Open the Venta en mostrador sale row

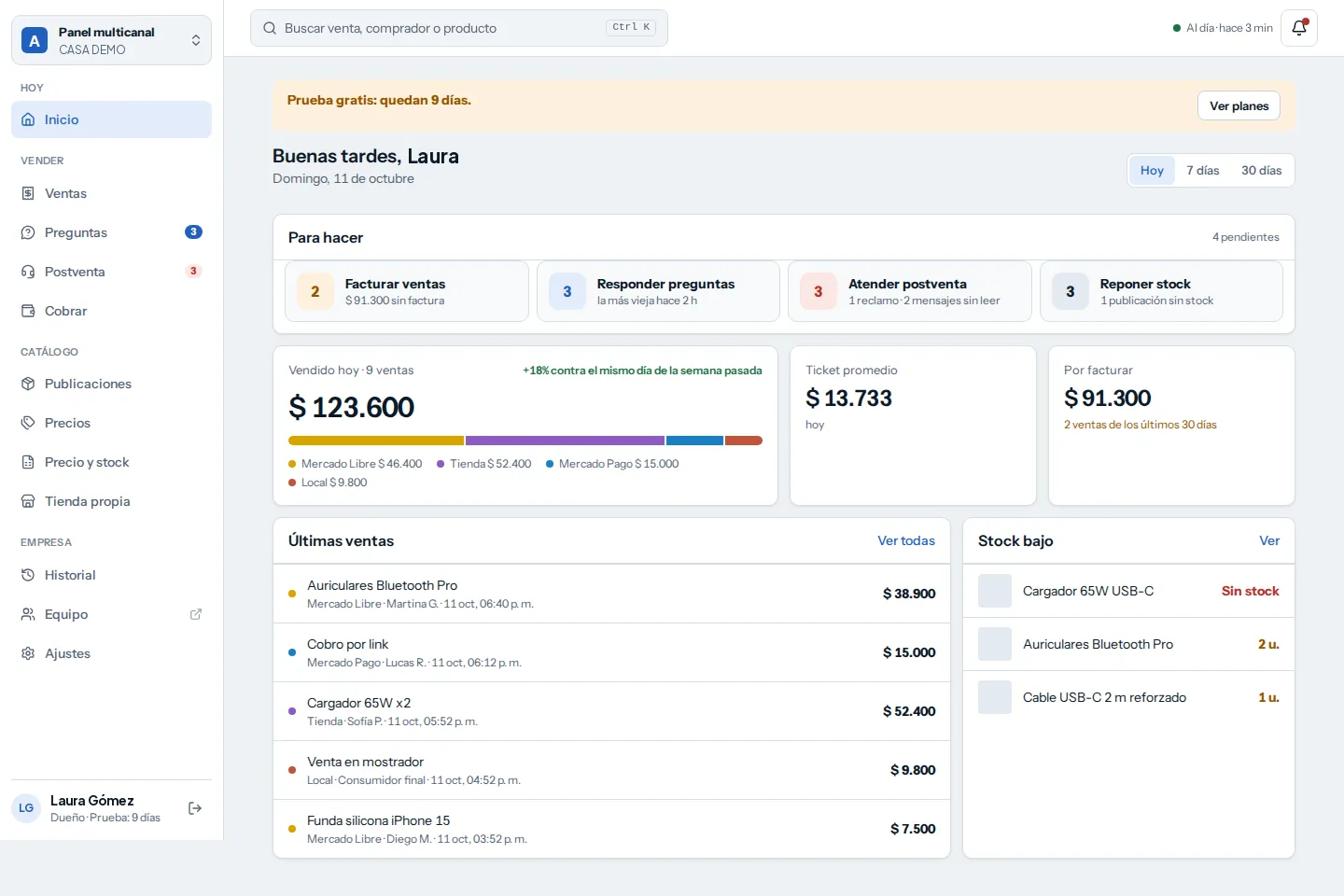point(611,770)
